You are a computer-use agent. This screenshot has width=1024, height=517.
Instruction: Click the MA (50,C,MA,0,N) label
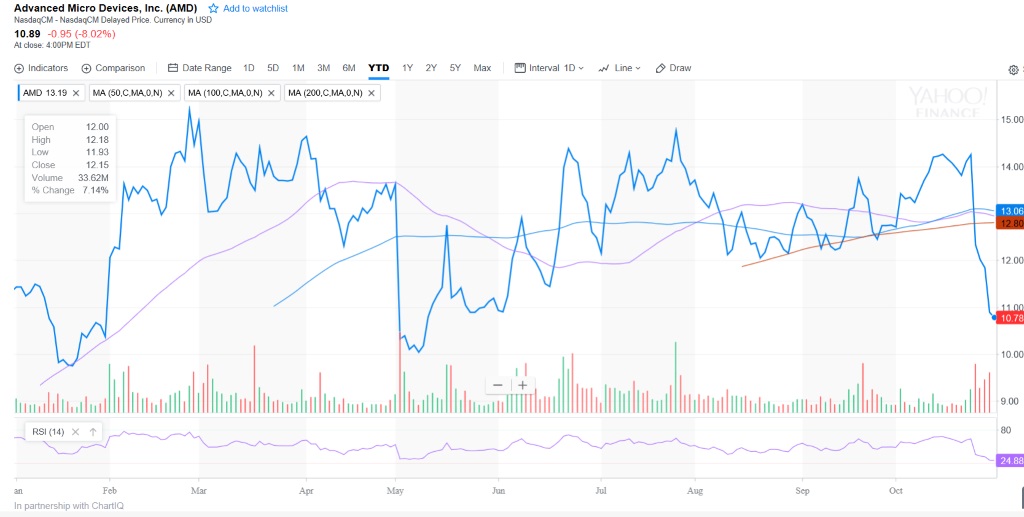point(127,93)
